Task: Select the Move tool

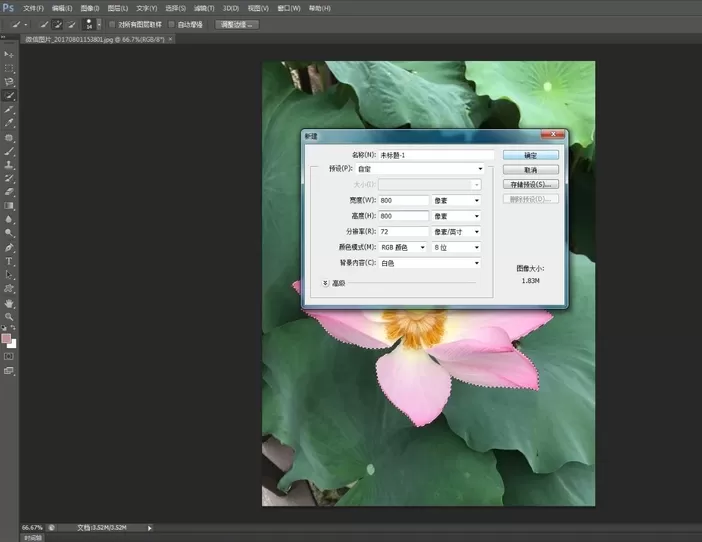Action: pos(9,55)
